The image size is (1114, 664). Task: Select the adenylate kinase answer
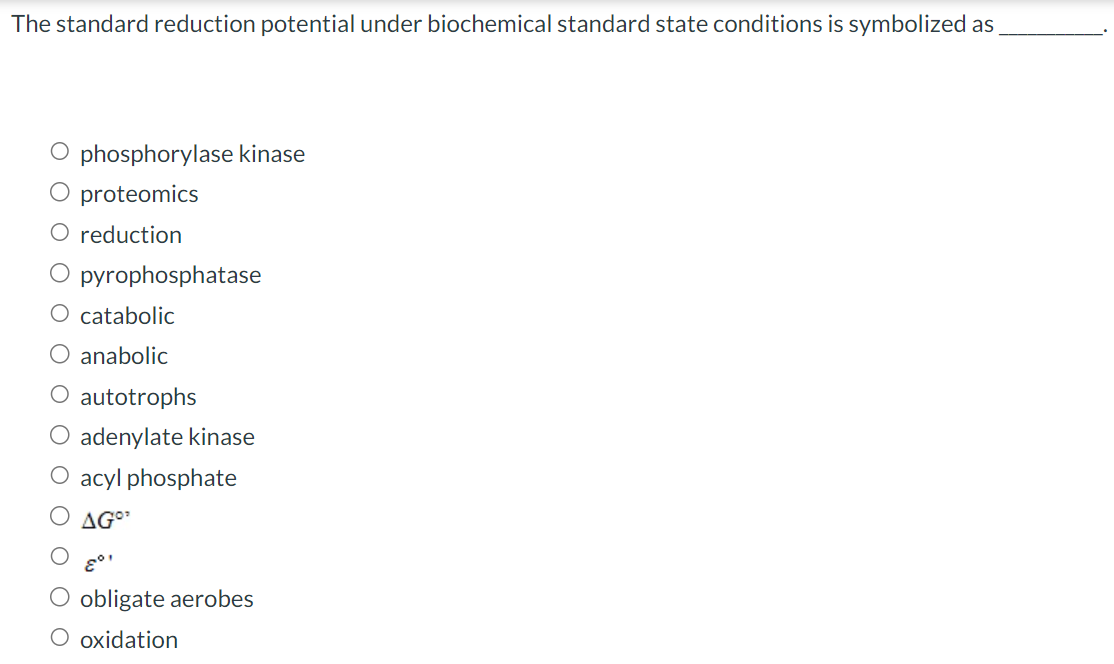[59, 433]
